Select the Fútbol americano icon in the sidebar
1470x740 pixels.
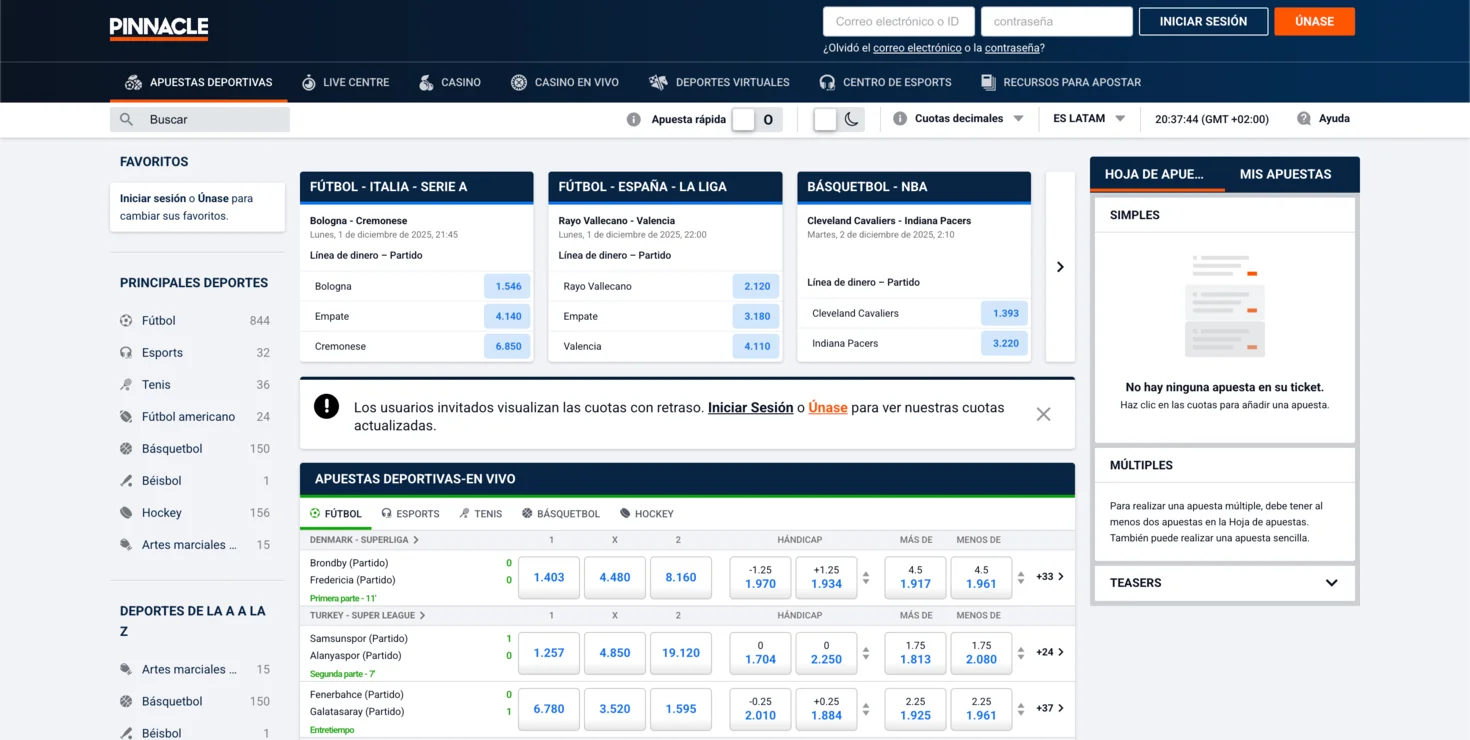pyautogui.click(x=126, y=417)
